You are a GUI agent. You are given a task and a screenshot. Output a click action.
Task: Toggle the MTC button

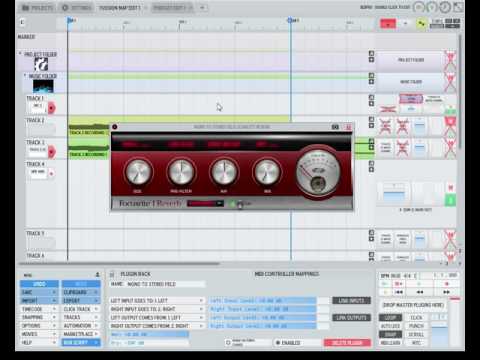pos(416,342)
